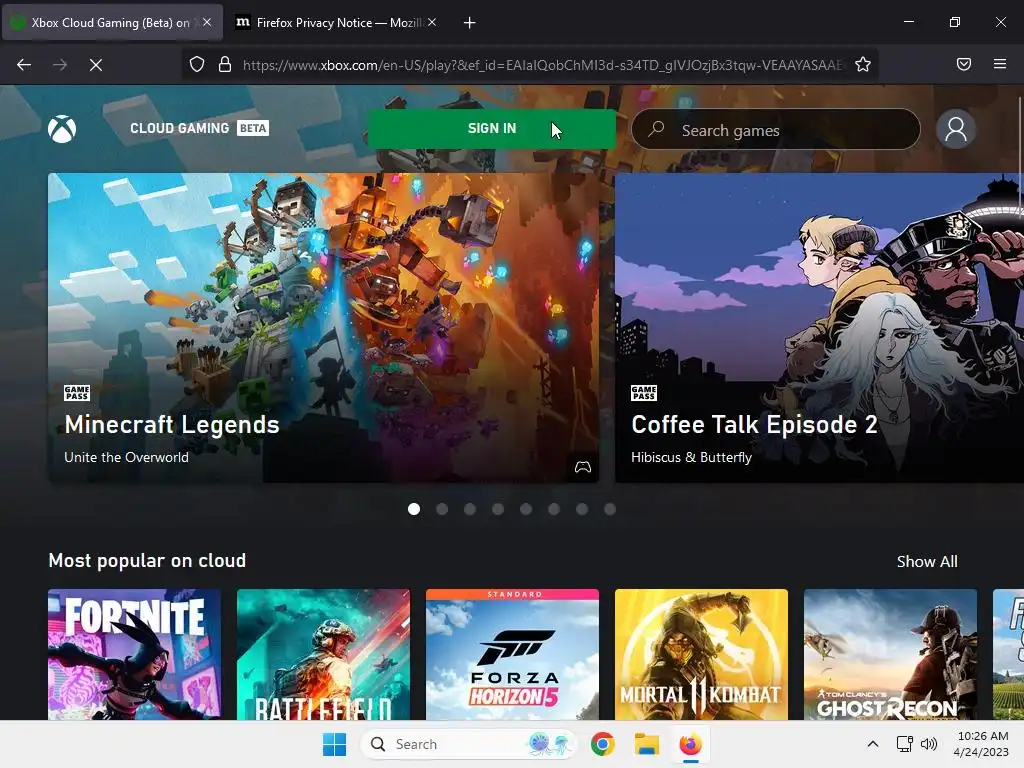Click the Minecraft Legends title text
This screenshot has width=1024, height=768.
[172, 424]
